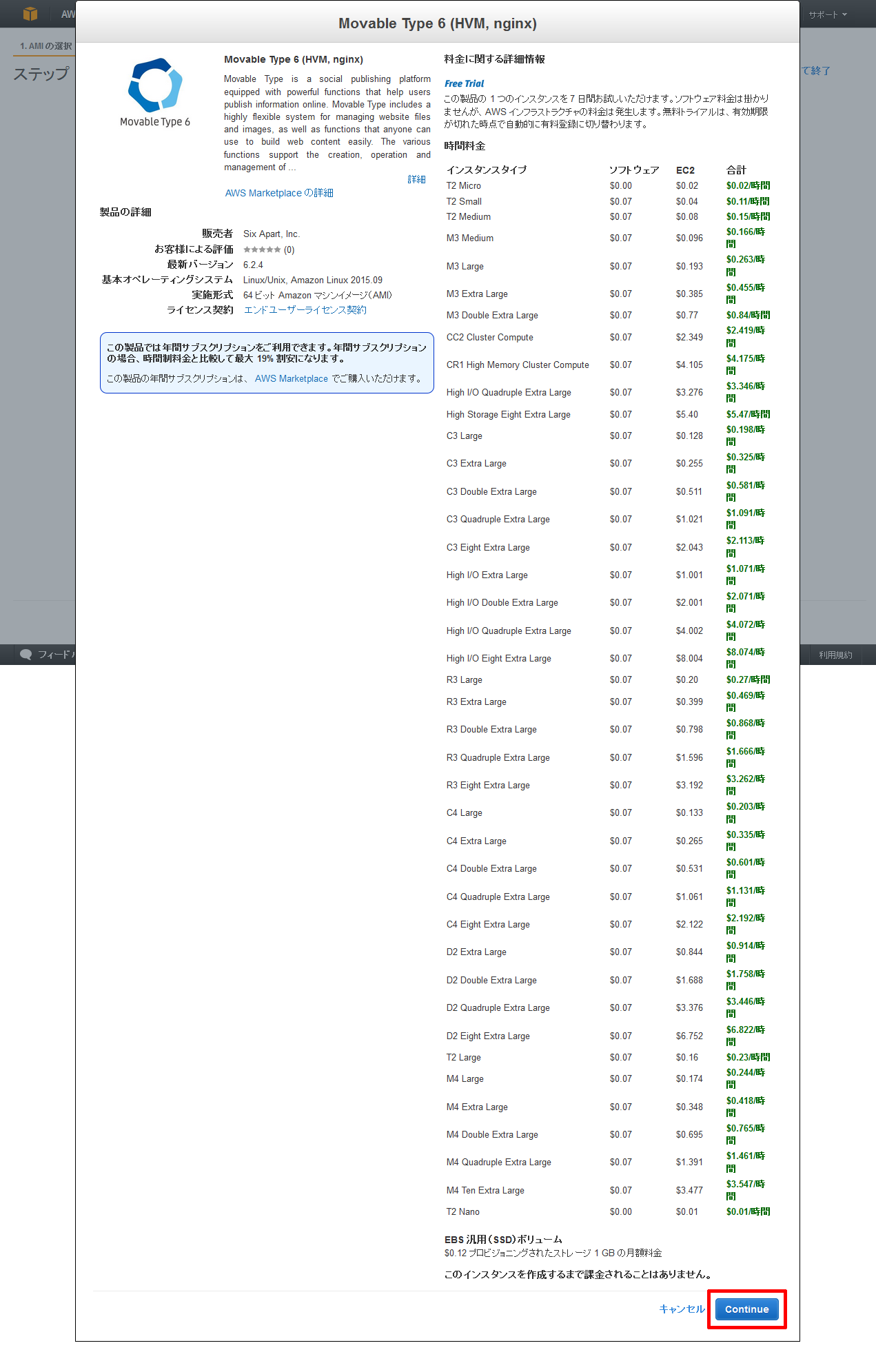Click C3 Double Extra Large instance type
The height and width of the screenshot is (1372, 876).
pos(491,492)
